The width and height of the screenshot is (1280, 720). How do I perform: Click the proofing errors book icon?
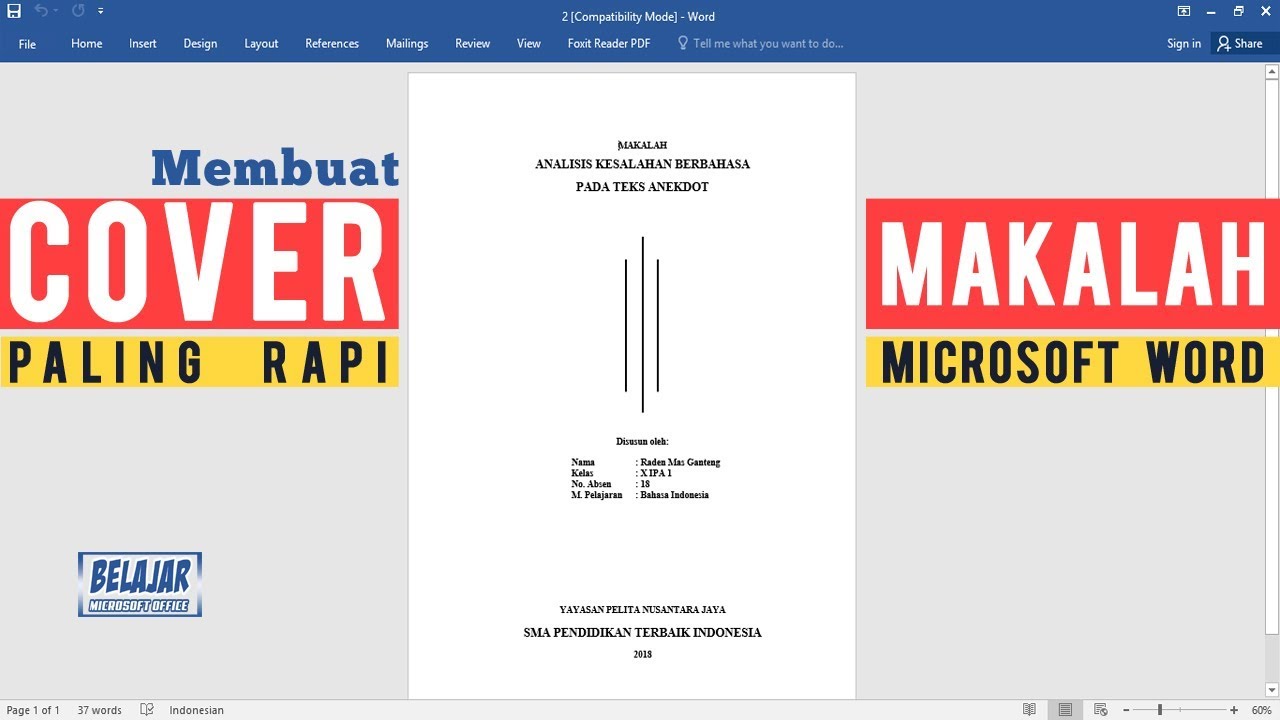point(147,710)
